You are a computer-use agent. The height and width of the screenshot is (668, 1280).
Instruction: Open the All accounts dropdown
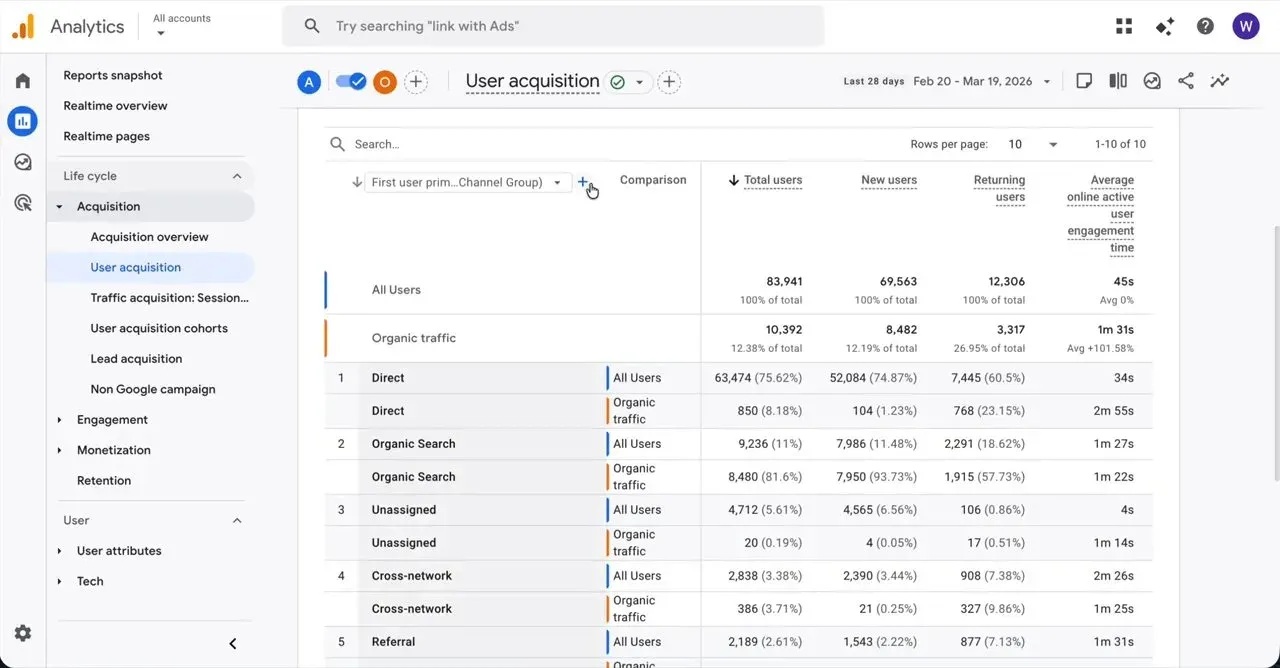coord(181,26)
